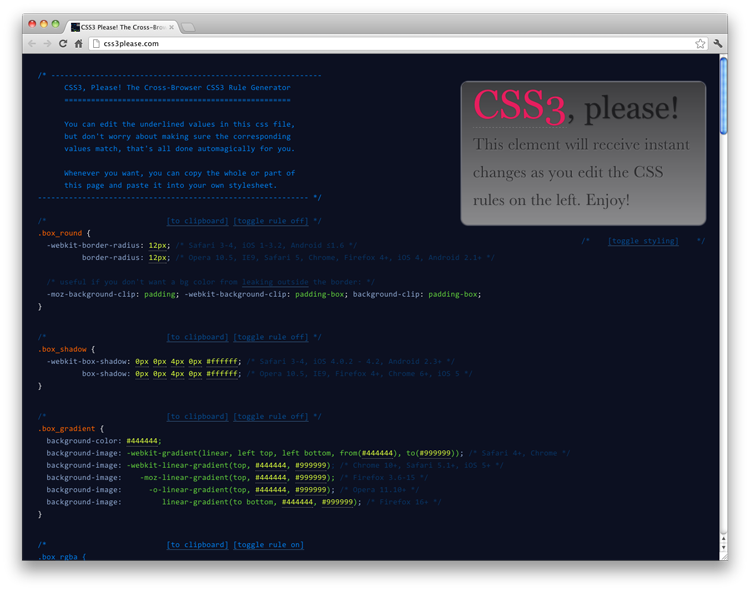
Task: Focus the css3please.com address bar
Action: 392,44
